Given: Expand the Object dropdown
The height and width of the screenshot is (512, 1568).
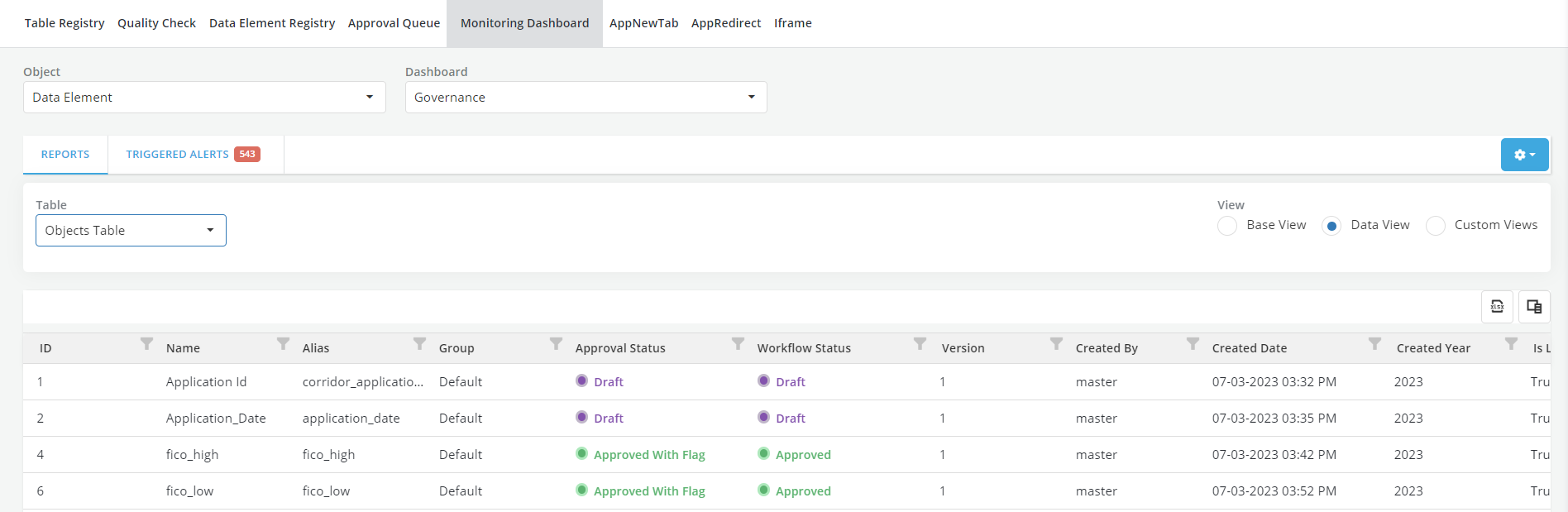Looking at the screenshot, I should pyautogui.click(x=204, y=98).
